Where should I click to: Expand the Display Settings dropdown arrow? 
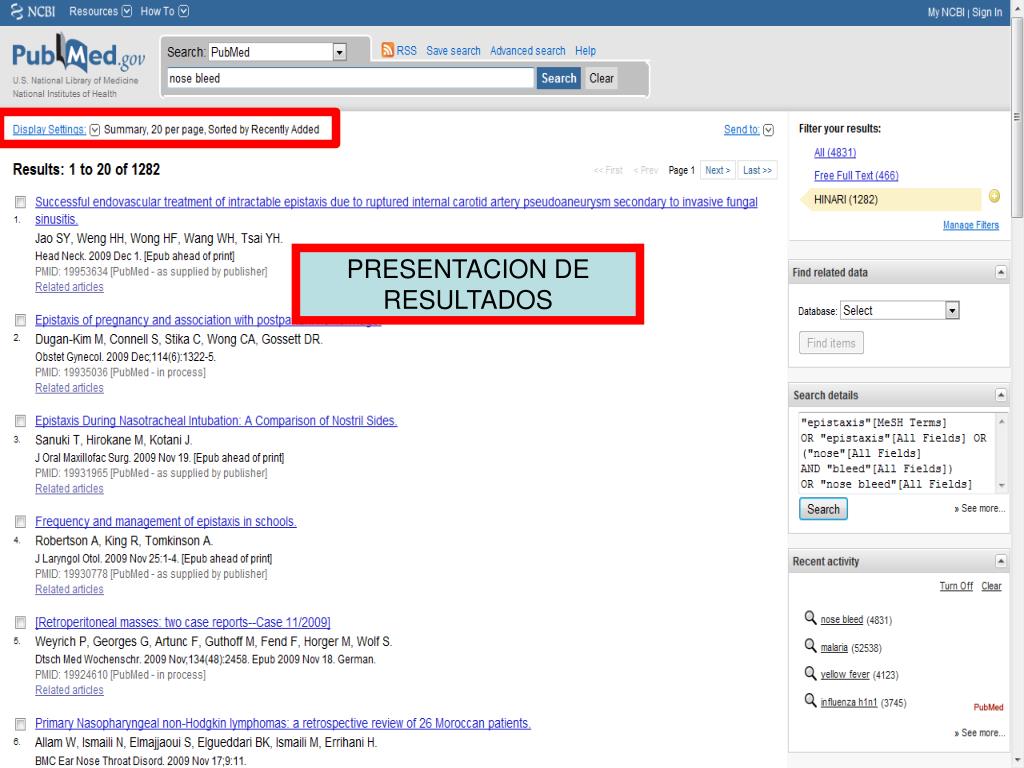(x=95, y=129)
